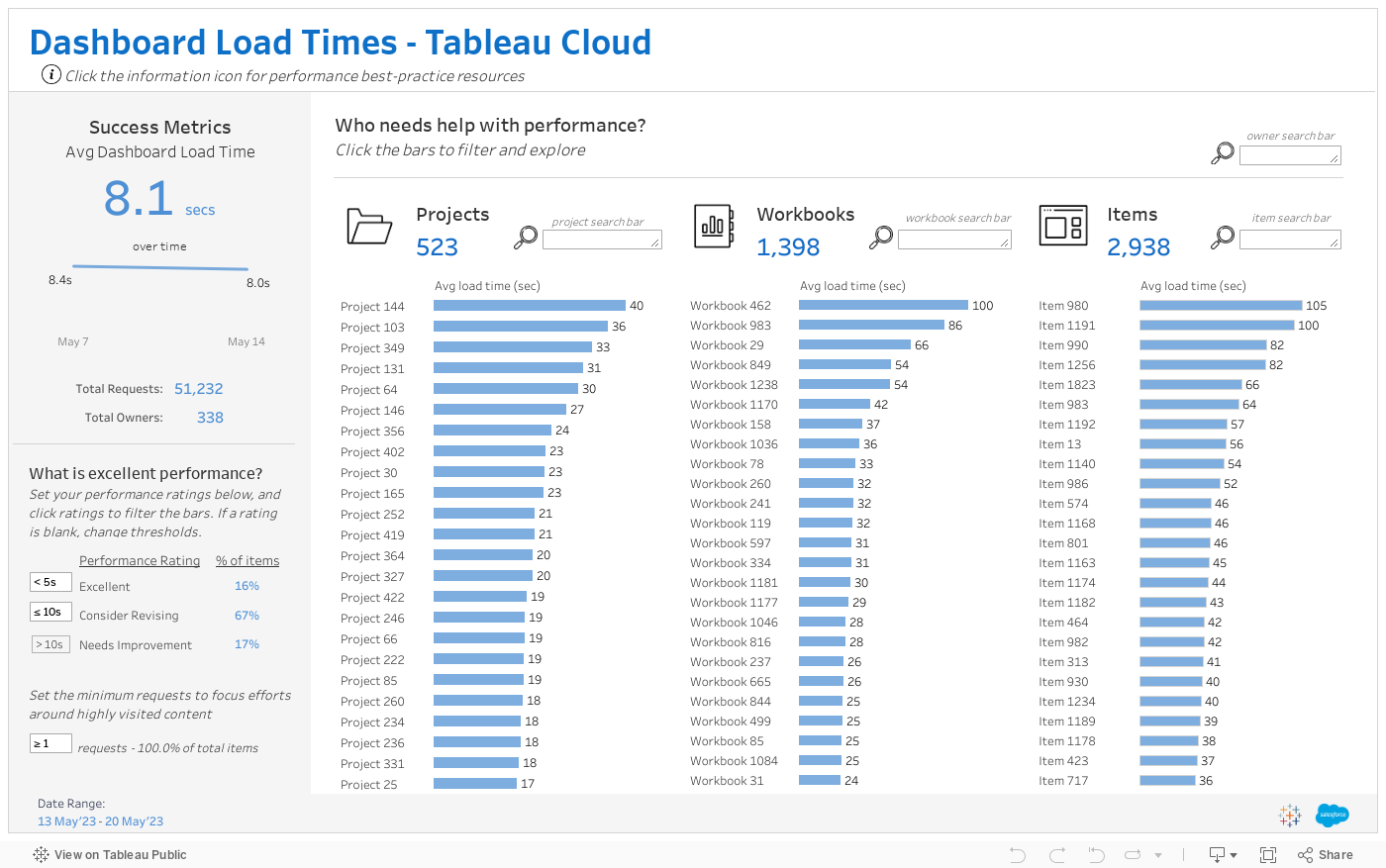Select the Project 349 bar
This screenshot has width=1386, height=868.
[513, 347]
